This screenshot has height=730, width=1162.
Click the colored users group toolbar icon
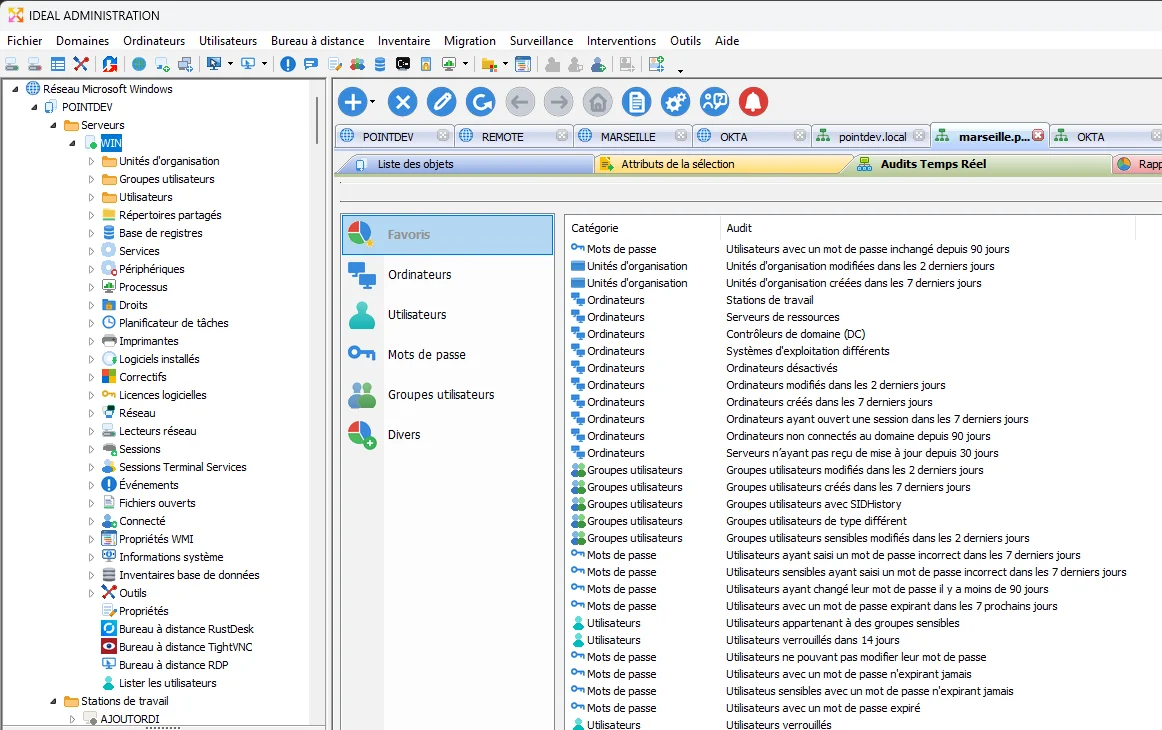point(357,64)
